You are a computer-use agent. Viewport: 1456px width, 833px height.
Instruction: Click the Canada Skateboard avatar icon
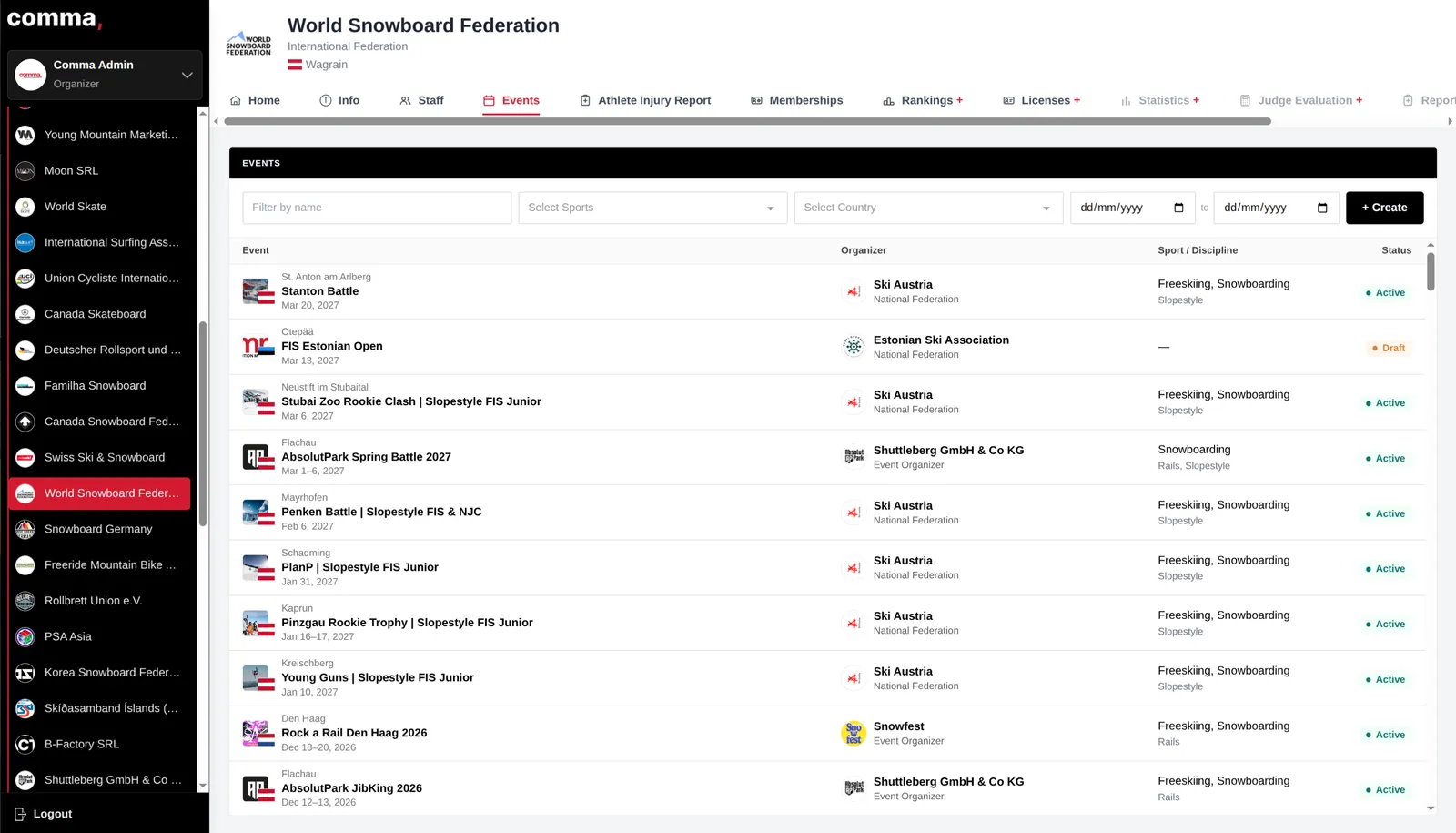[x=25, y=314]
